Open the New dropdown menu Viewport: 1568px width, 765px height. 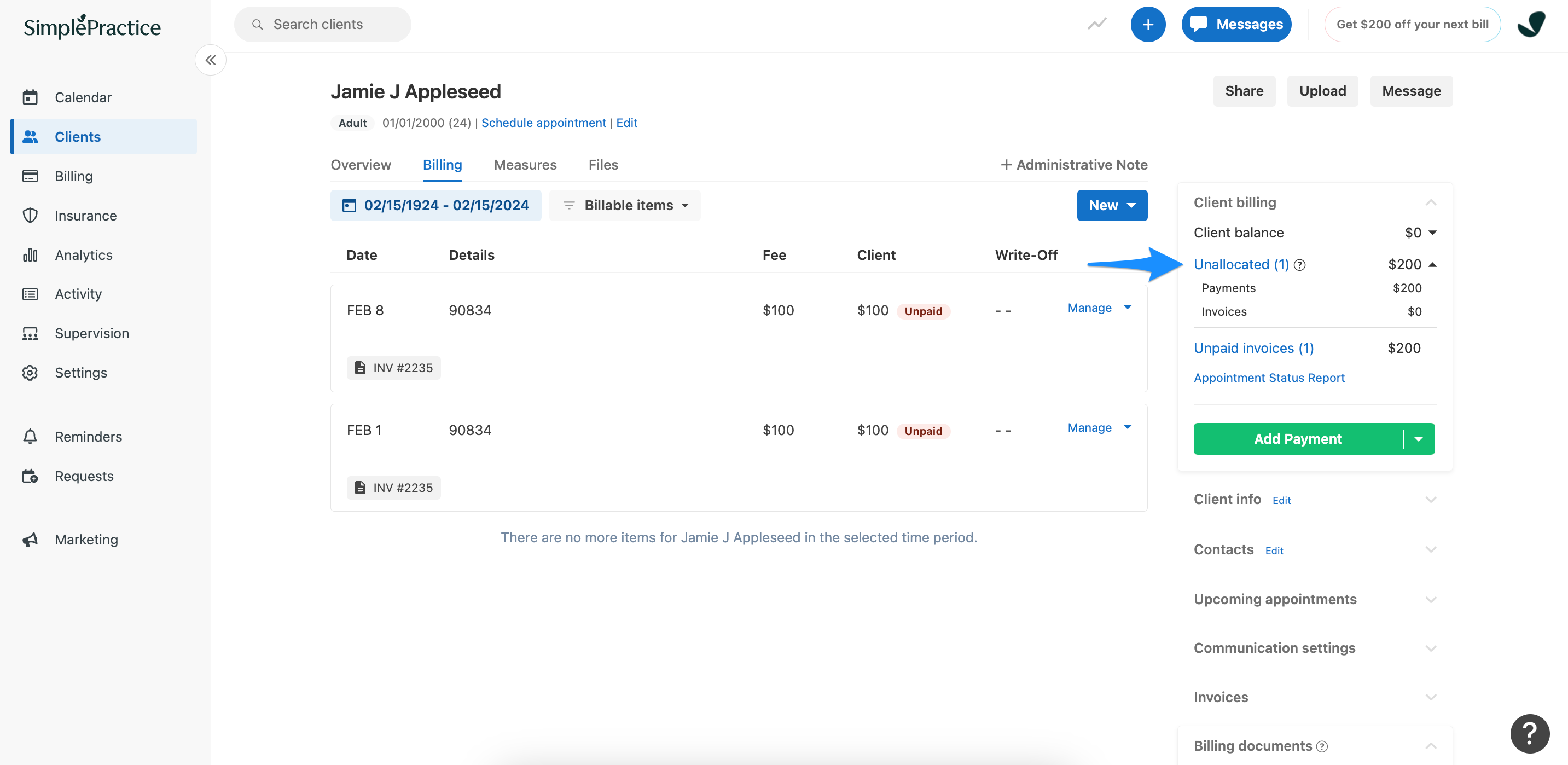(1112, 205)
